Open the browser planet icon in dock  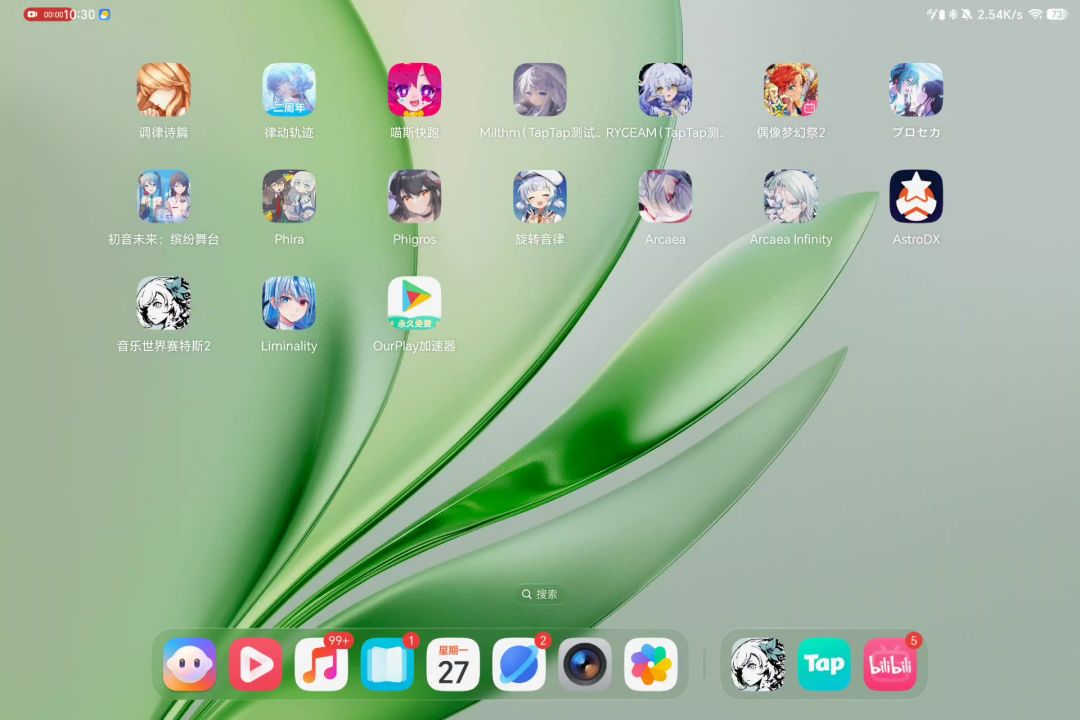[x=519, y=664]
